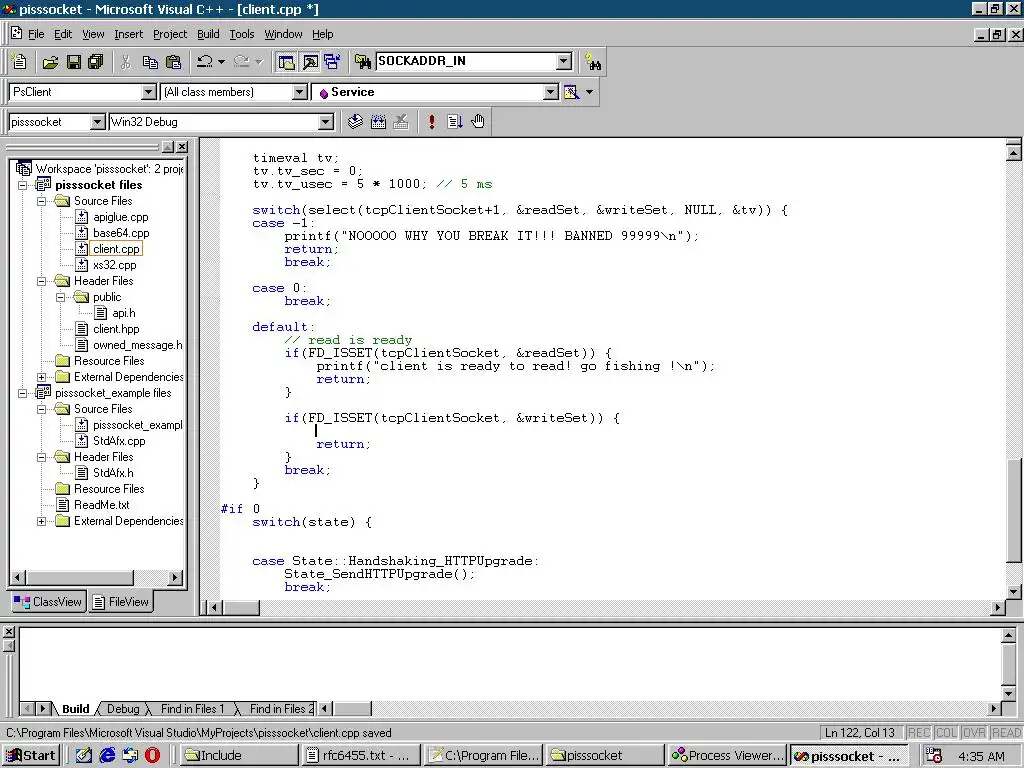Open the All class members filter dropdown
The height and width of the screenshot is (768, 1024).
click(x=299, y=92)
